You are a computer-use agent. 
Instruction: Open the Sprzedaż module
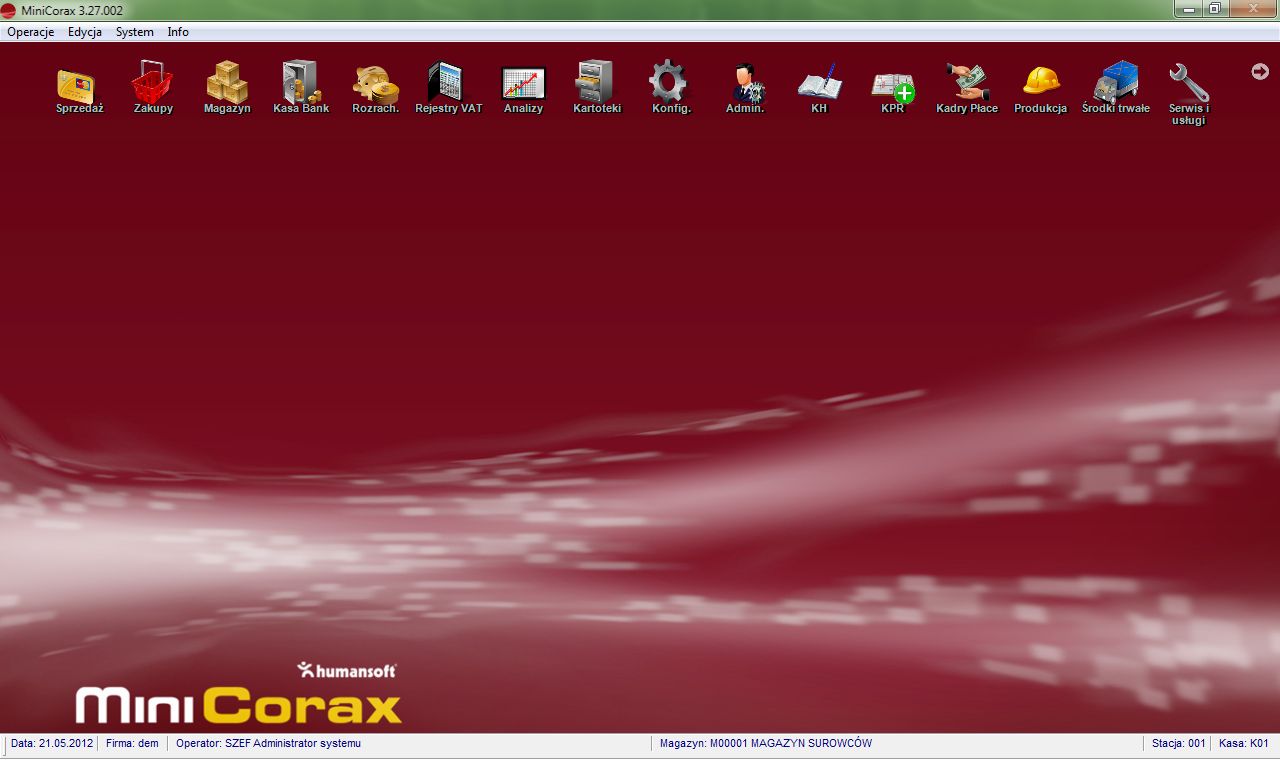point(80,87)
